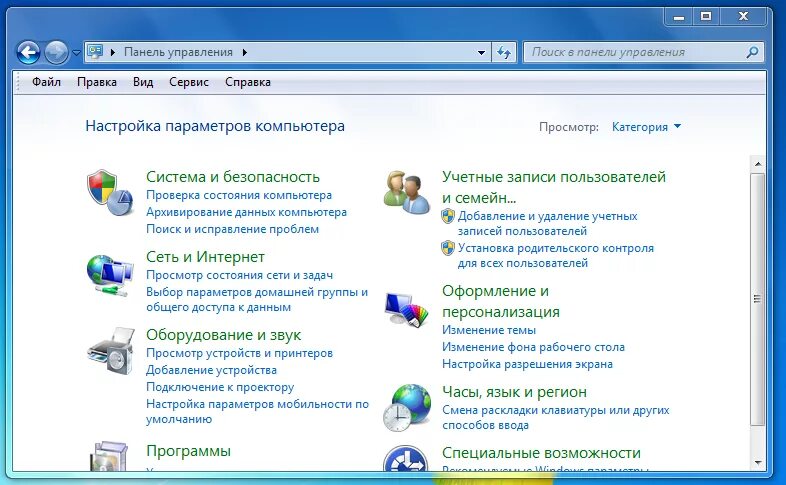Expand arrow after Панель управления in address bar
Viewport: 786px width, 485px height.
245,52
